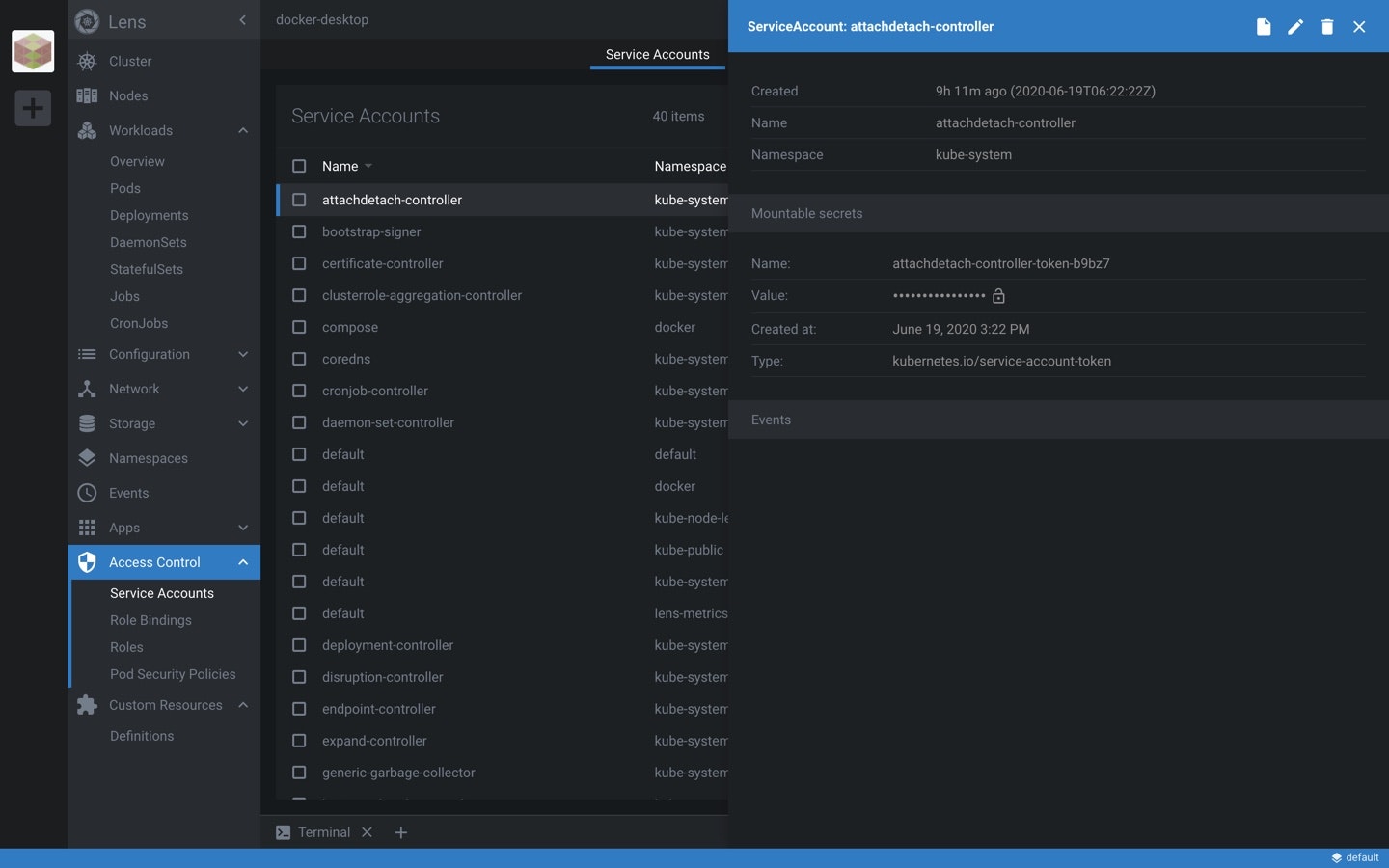Click the Network topology icon
Viewport: 1389px width, 868px height.
[x=87, y=389]
